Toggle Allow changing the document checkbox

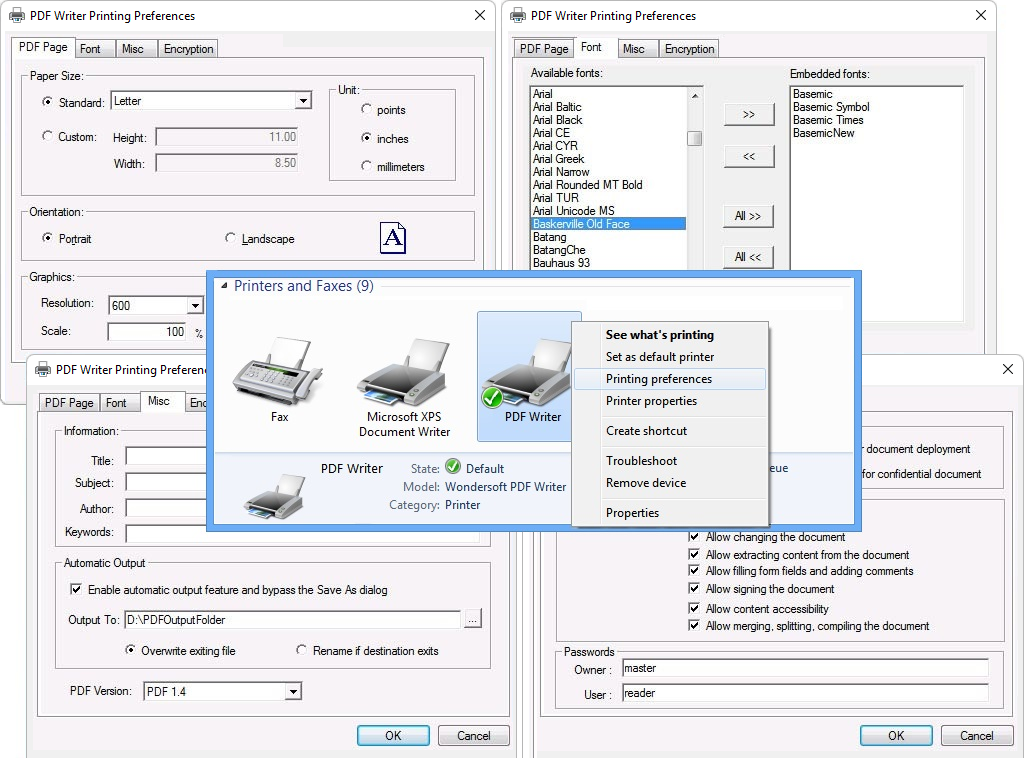[694, 537]
